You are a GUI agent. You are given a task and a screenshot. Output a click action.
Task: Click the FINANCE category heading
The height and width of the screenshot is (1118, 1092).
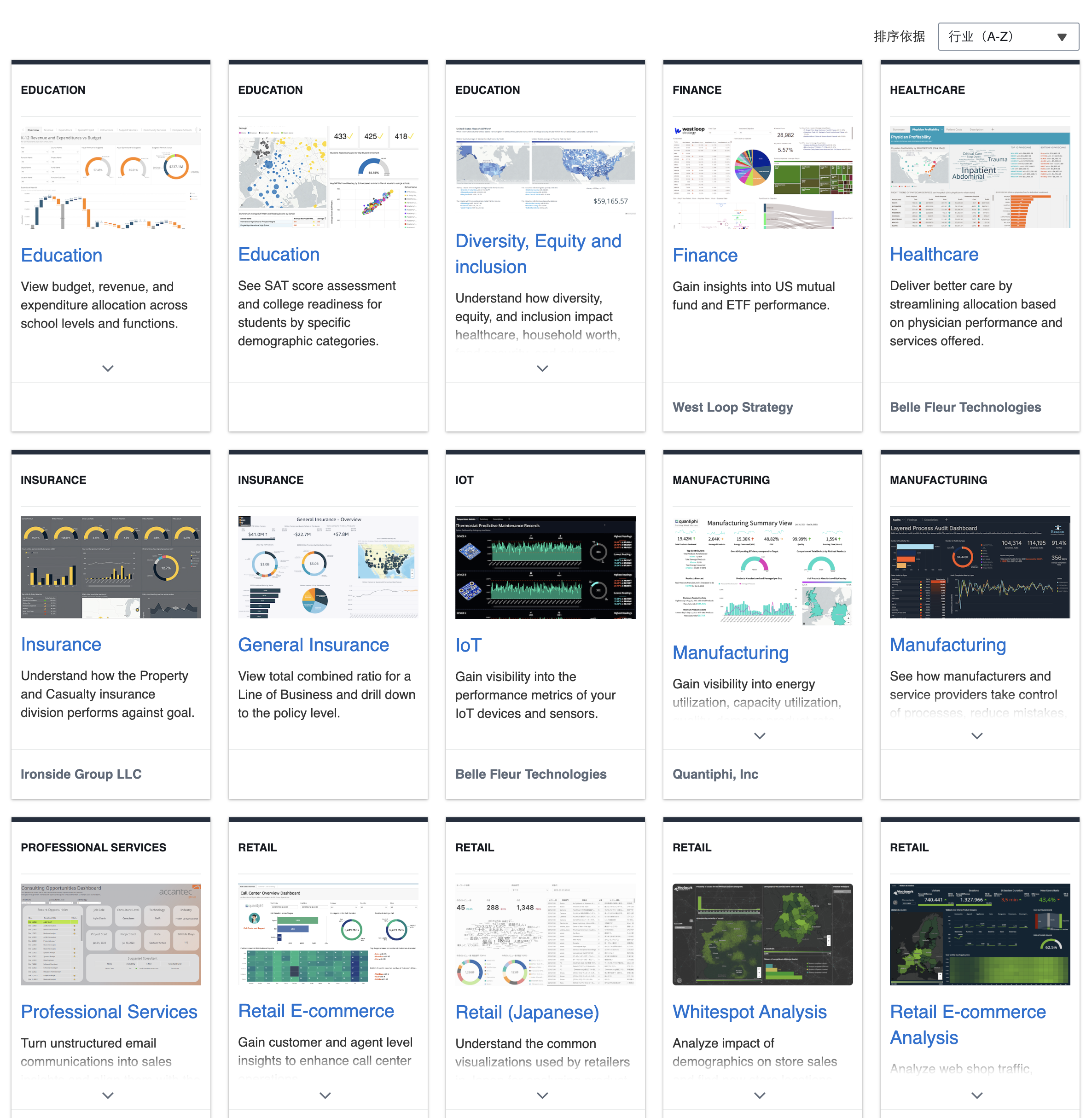[x=697, y=90]
